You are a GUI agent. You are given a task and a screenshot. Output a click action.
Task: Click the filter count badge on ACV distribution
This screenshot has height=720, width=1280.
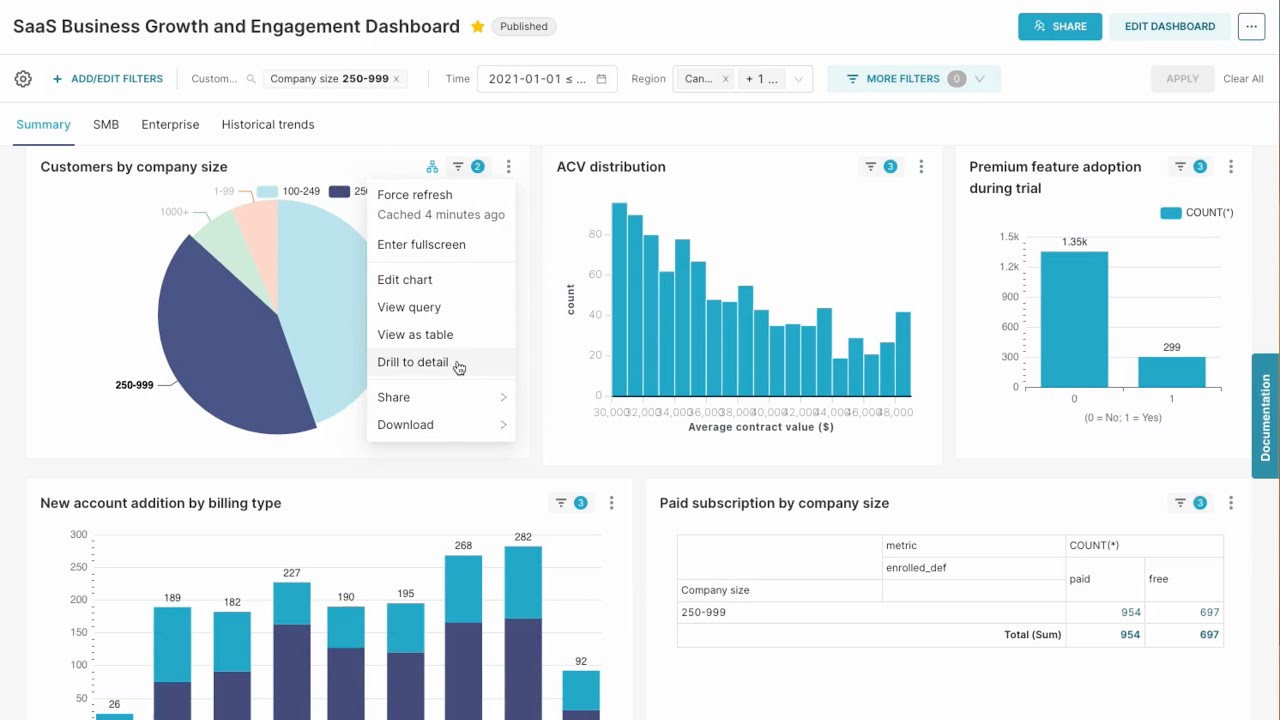tap(890, 166)
